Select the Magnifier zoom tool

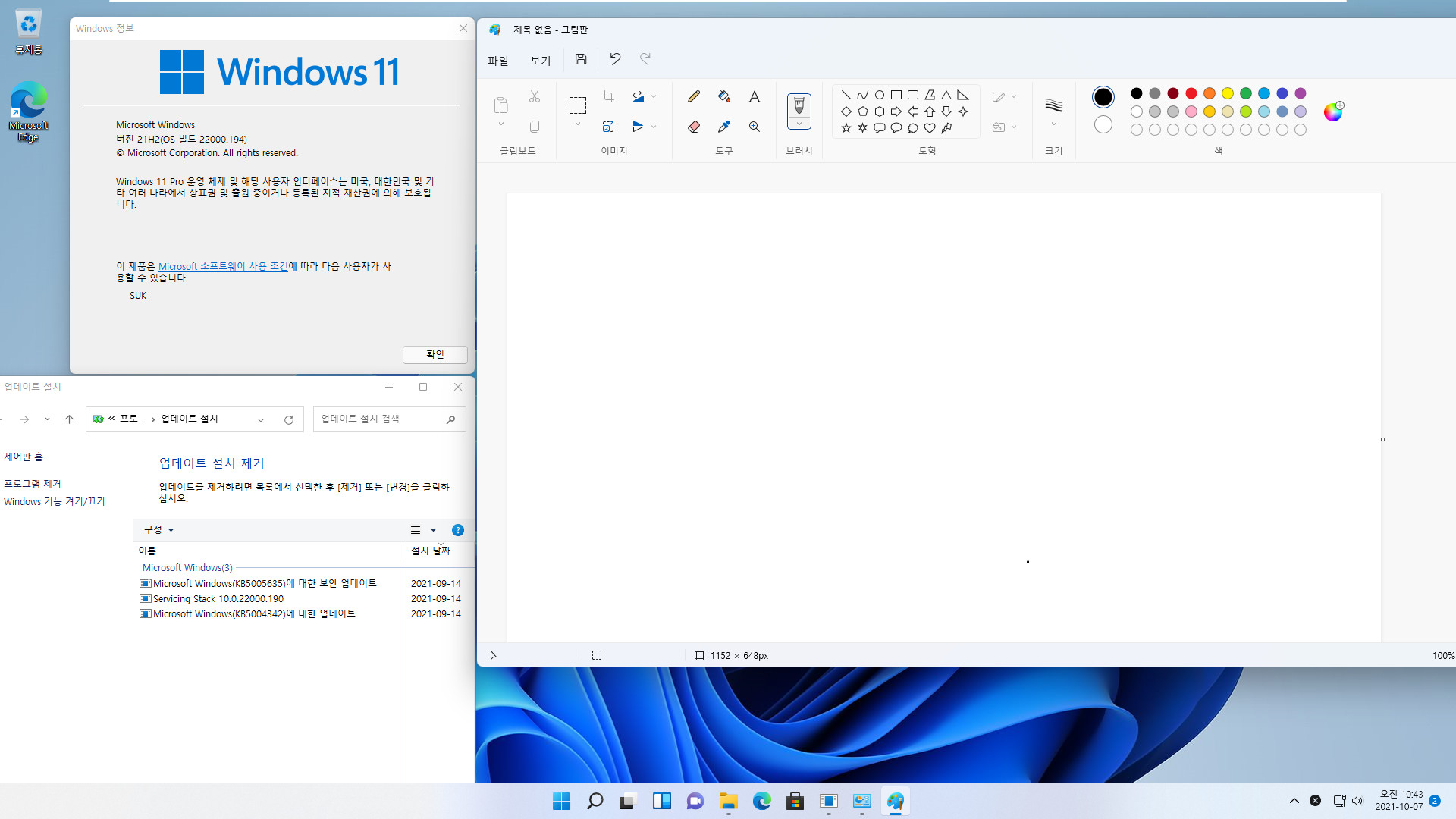(754, 127)
